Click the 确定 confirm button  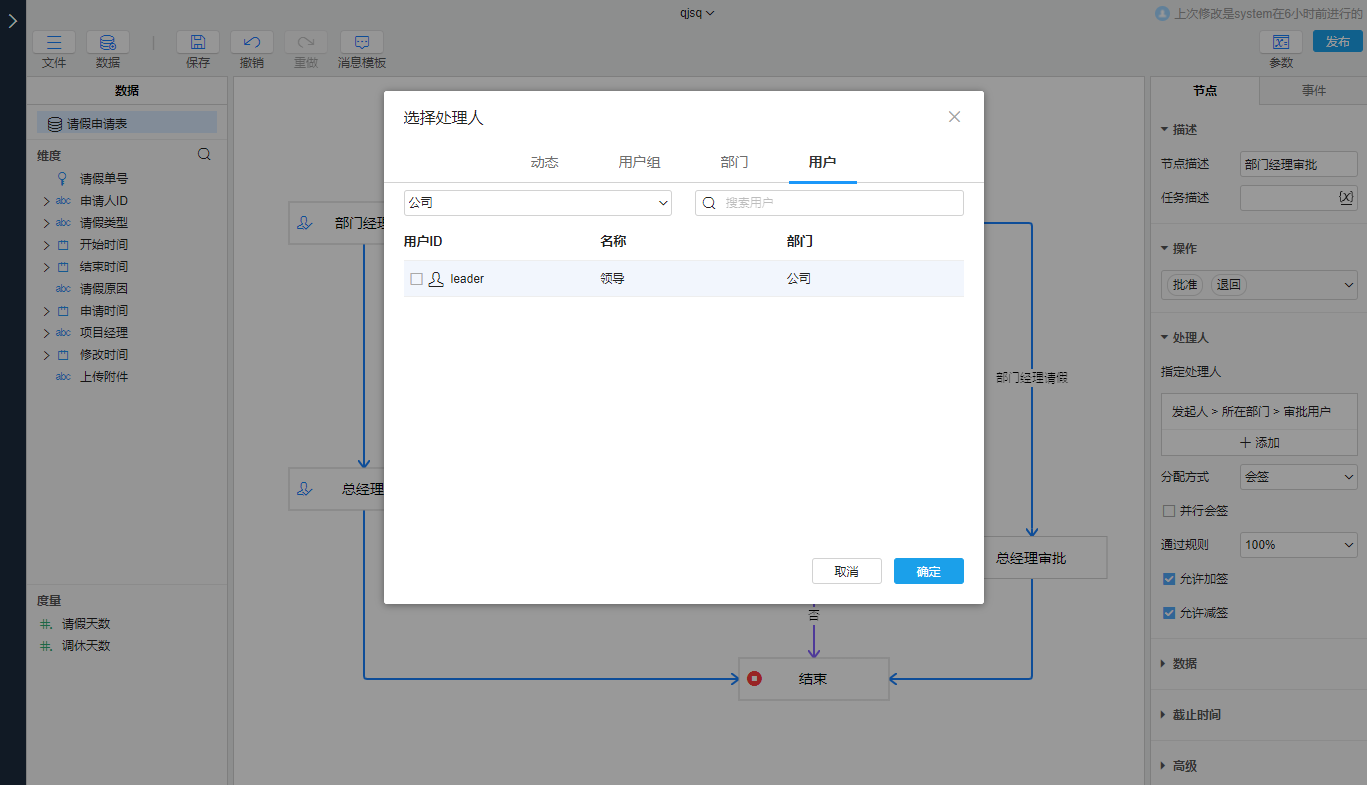coord(928,571)
